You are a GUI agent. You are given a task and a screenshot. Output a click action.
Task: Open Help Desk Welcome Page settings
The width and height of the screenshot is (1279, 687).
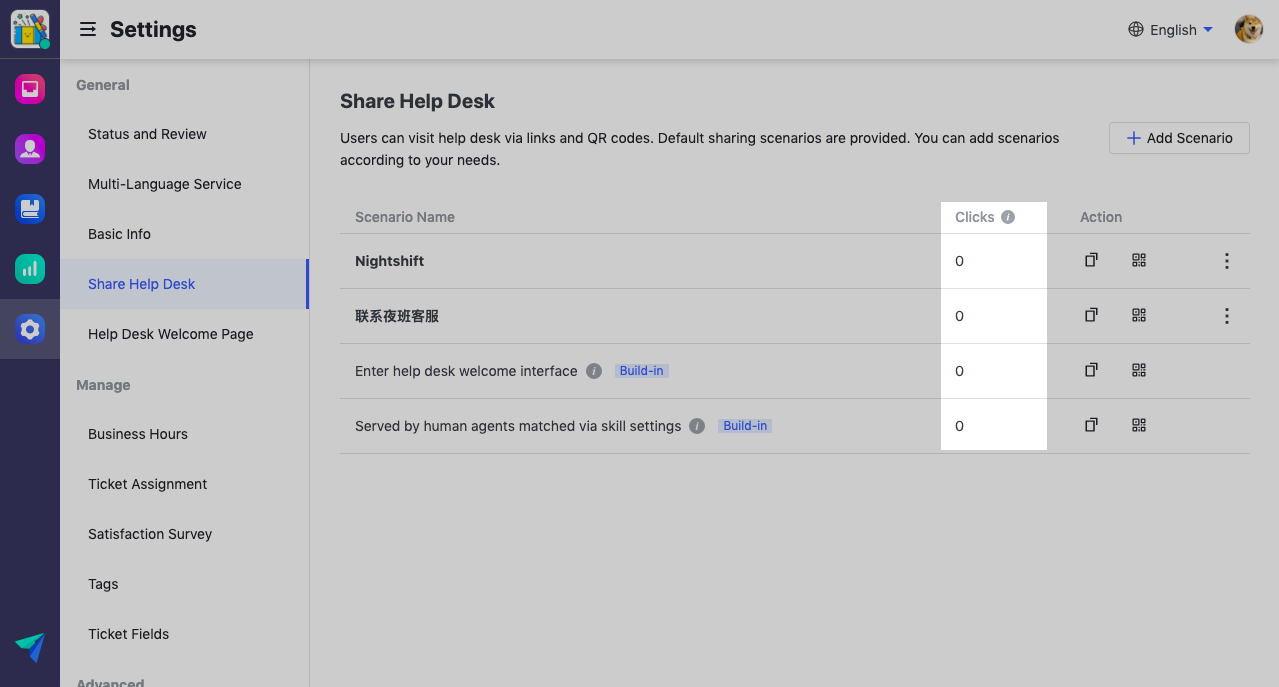pyautogui.click(x=170, y=334)
